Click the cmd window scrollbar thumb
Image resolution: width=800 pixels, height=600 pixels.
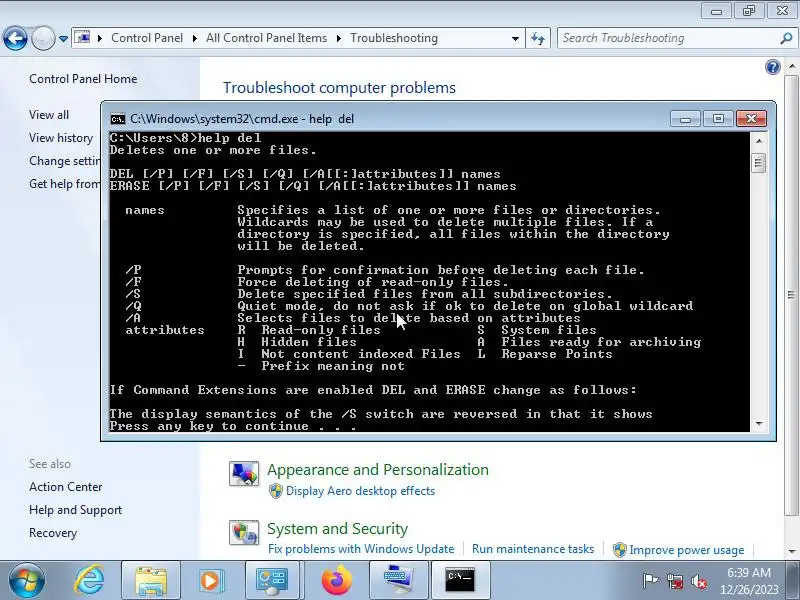(759, 163)
